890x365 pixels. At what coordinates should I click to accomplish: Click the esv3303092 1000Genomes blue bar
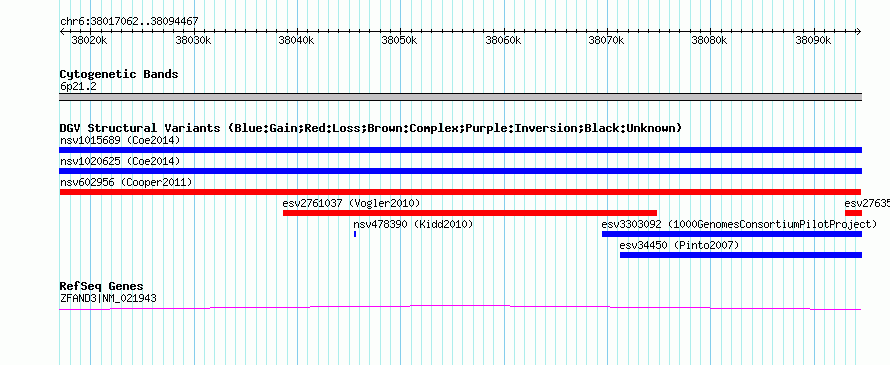click(x=732, y=234)
